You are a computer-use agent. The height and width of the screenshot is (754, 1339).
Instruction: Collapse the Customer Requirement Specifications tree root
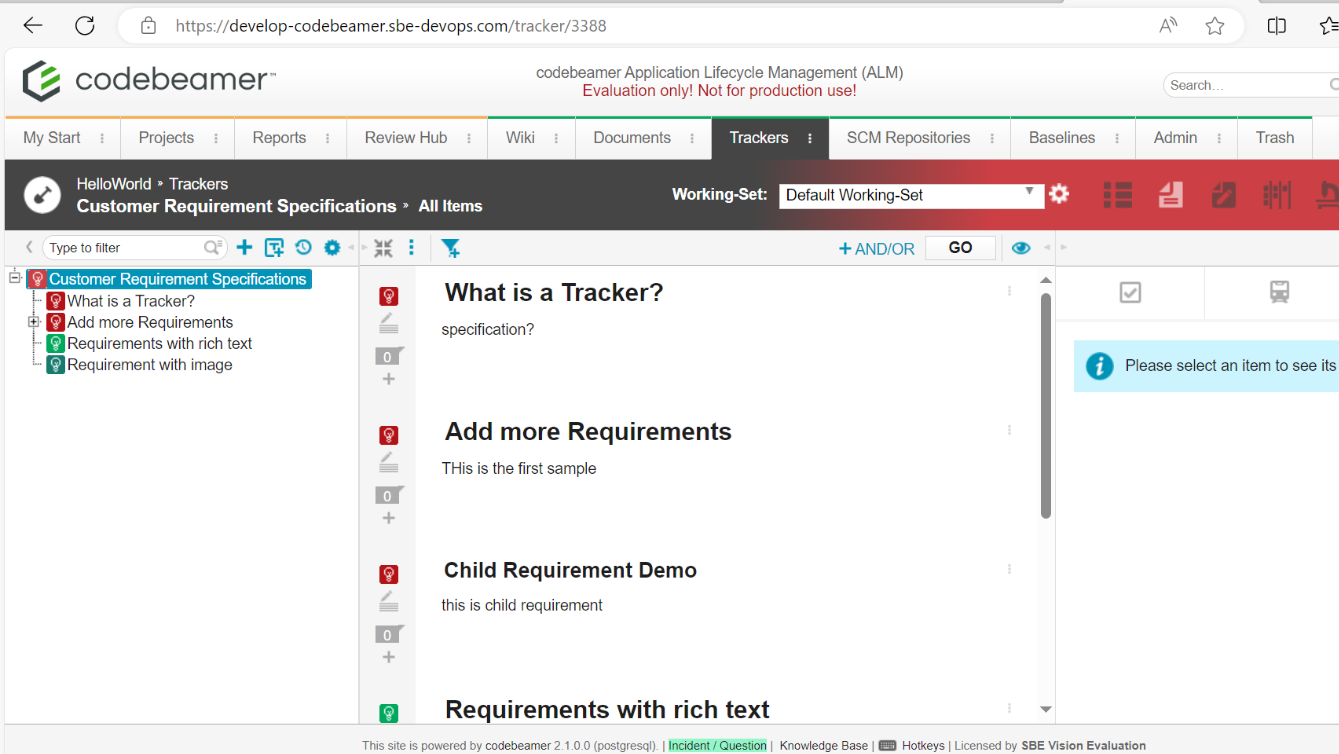pyautogui.click(x=15, y=278)
